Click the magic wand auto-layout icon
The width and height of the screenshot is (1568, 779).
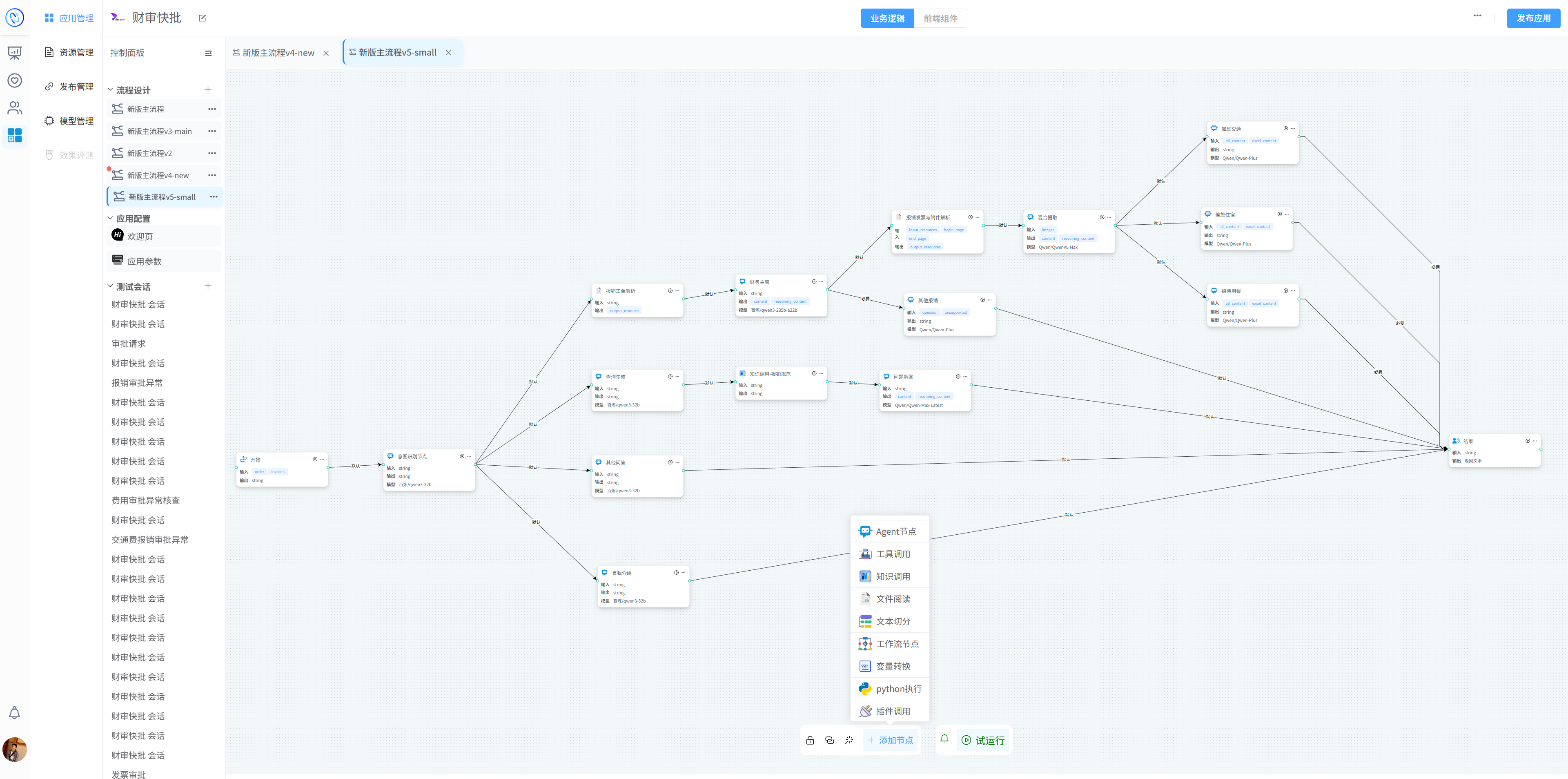(x=849, y=740)
